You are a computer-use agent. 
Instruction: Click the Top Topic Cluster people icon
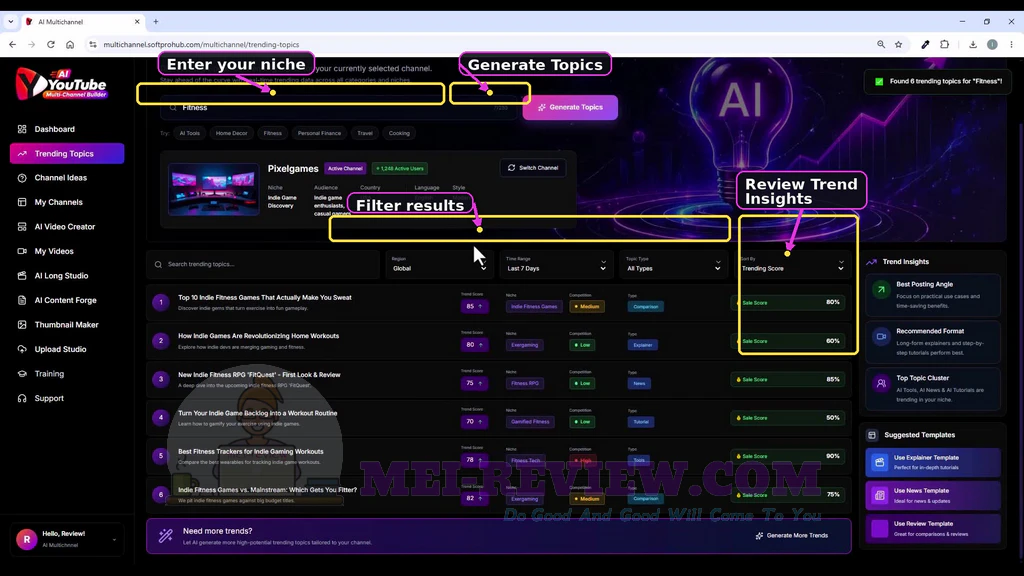tap(881, 383)
